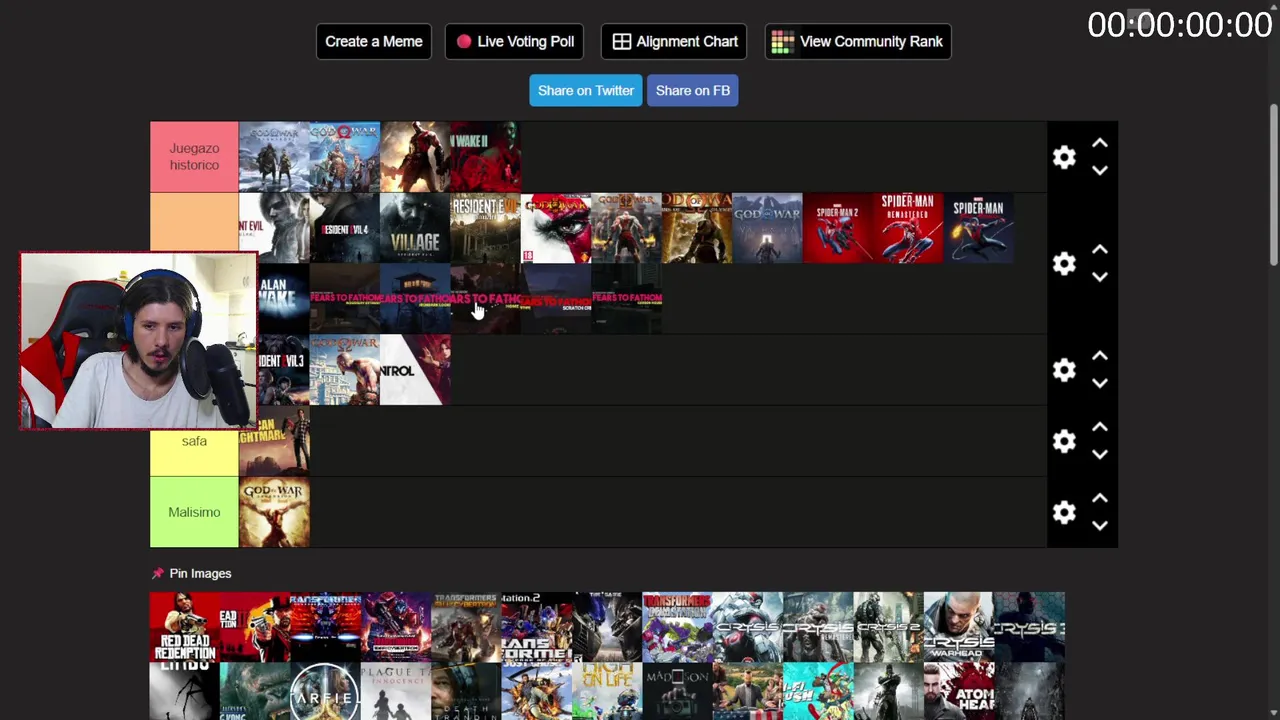Pick the A Plague Tale Innocence cover
Screen dimensions: 1280x720
pos(396,691)
